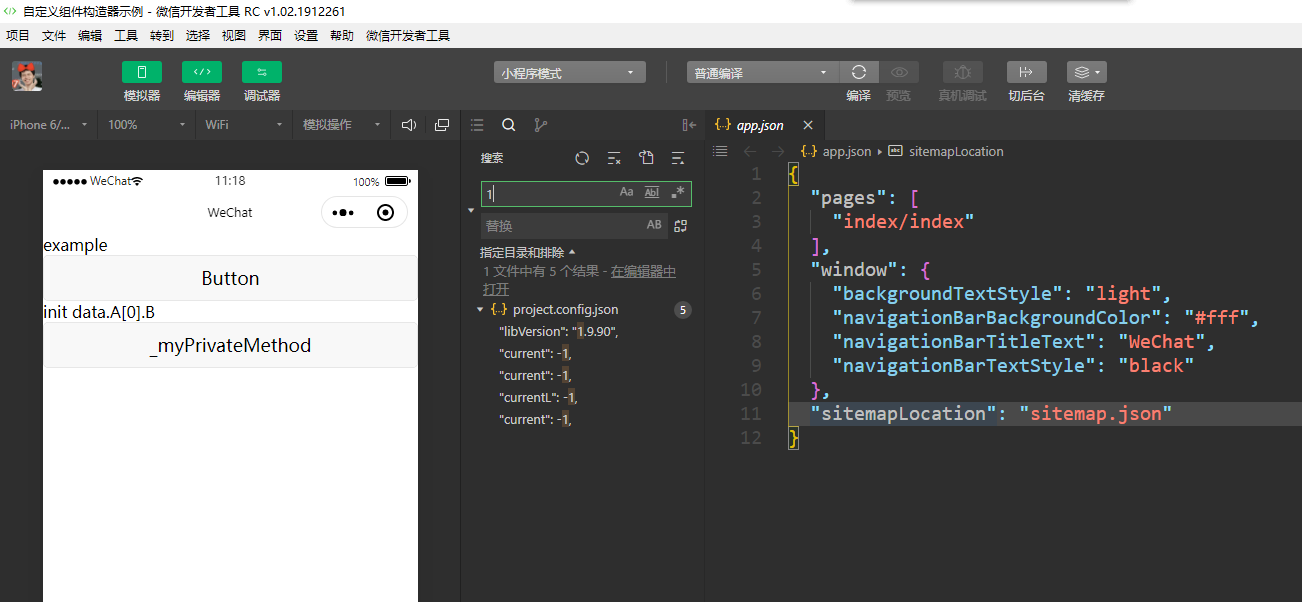Open the 转到 menu
The image size is (1302, 602).
pyautogui.click(x=162, y=35)
